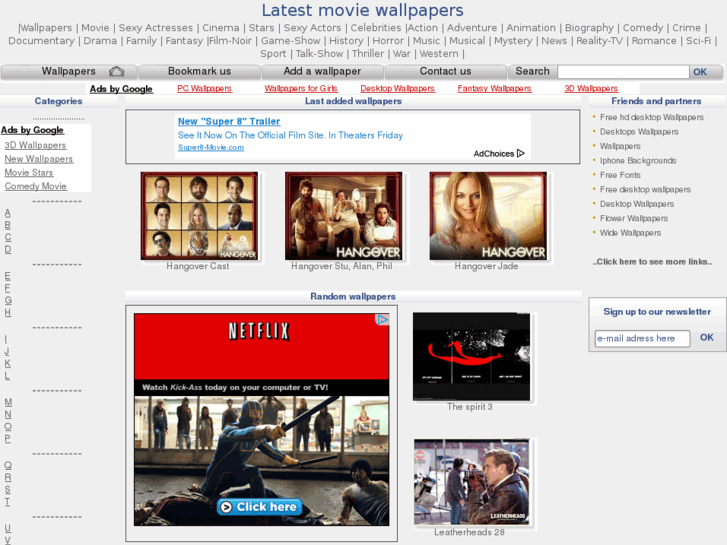Open Leatherheads 28 wallpaper thumbnail
Image resolution: width=727 pixels, height=545 pixels.
point(472,482)
